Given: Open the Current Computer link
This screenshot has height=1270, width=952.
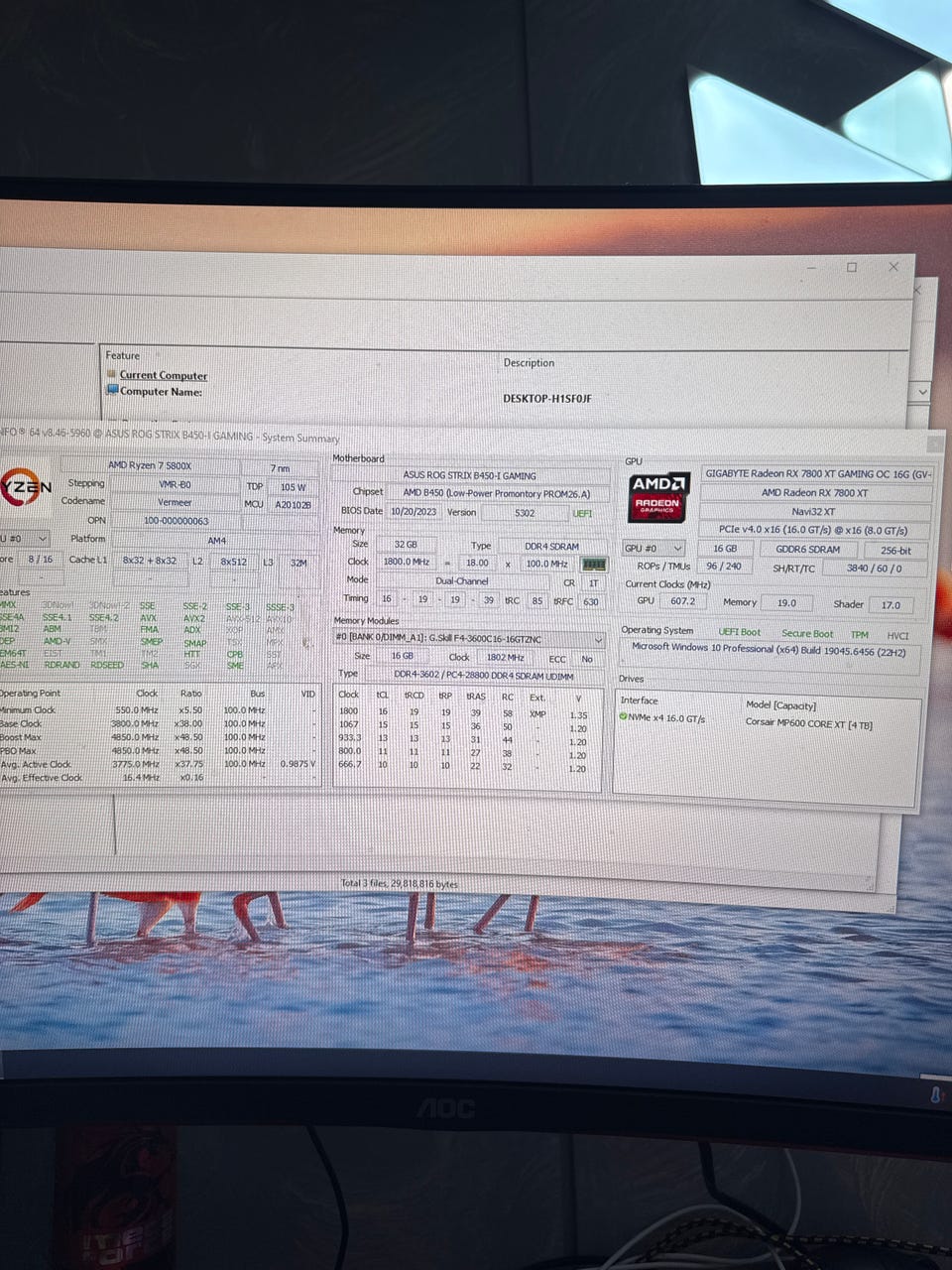Looking at the screenshot, I should [x=164, y=375].
